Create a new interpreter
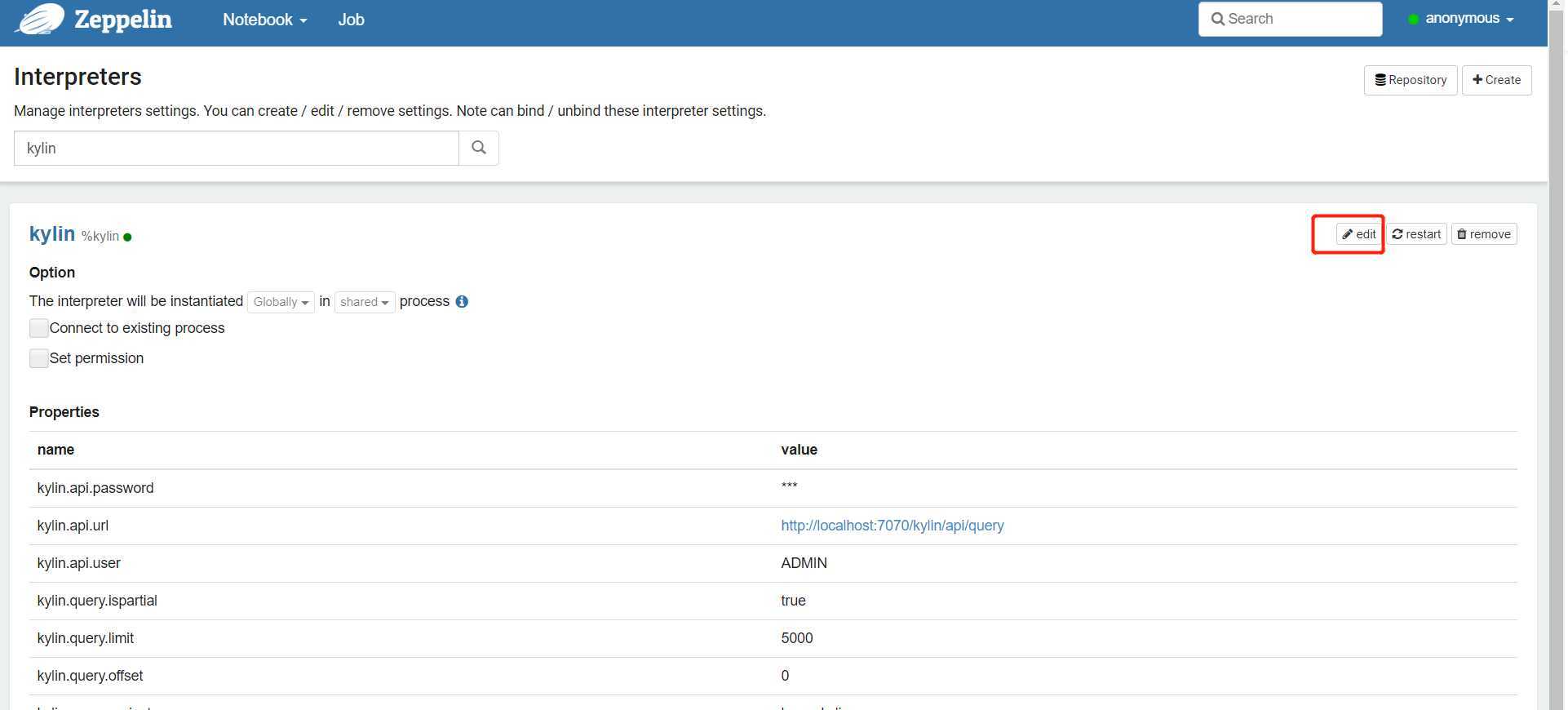 1496,80
